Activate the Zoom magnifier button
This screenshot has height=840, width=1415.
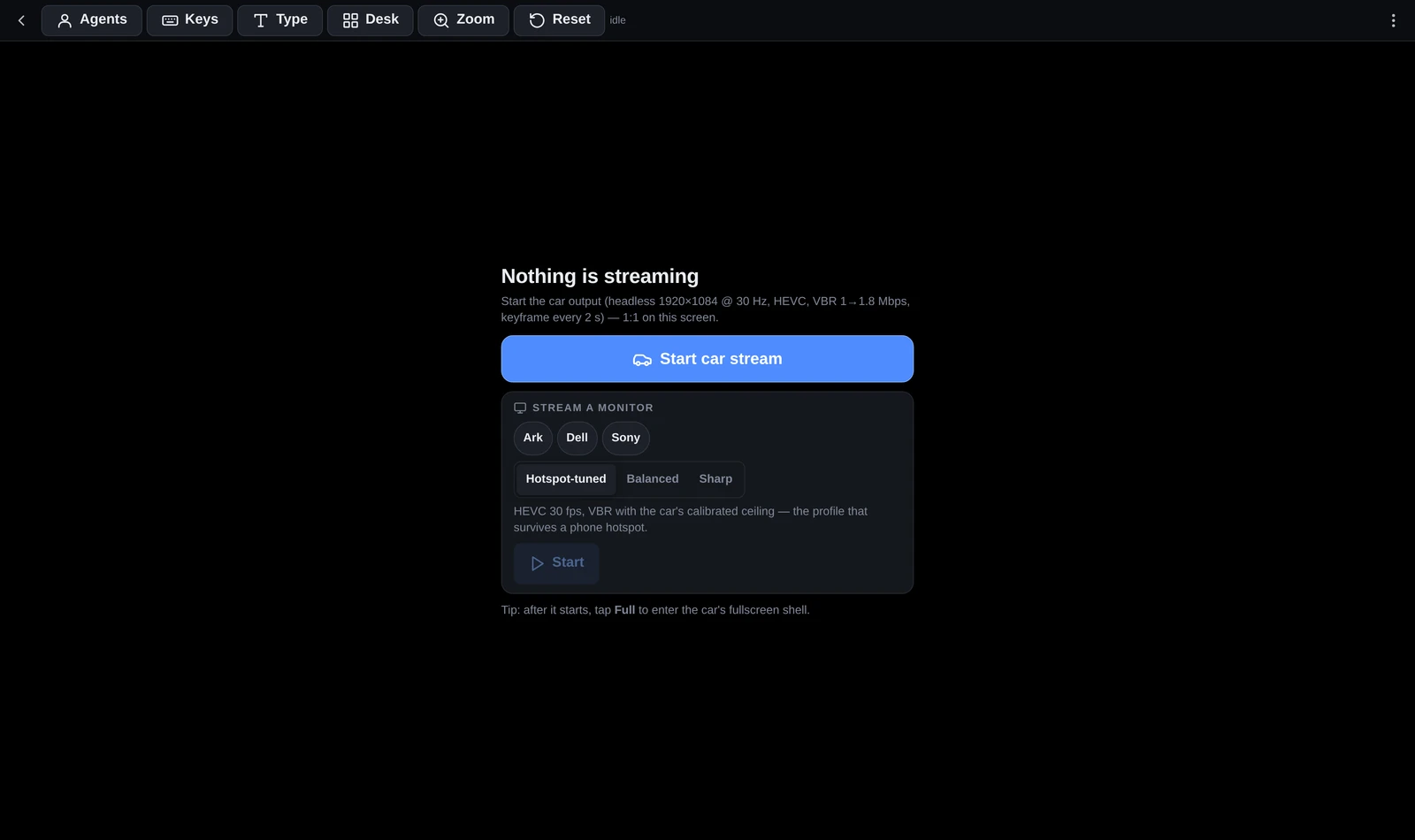pyautogui.click(x=463, y=20)
